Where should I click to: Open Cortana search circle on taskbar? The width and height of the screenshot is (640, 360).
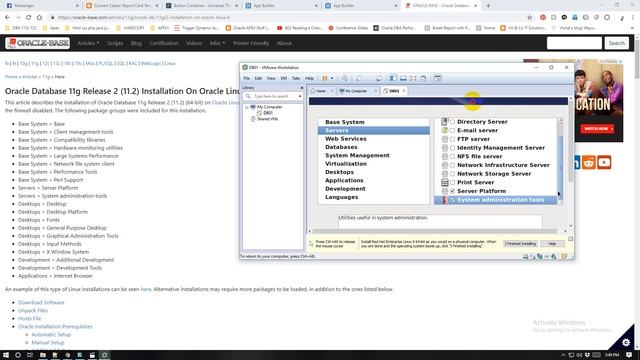click(18, 355)
